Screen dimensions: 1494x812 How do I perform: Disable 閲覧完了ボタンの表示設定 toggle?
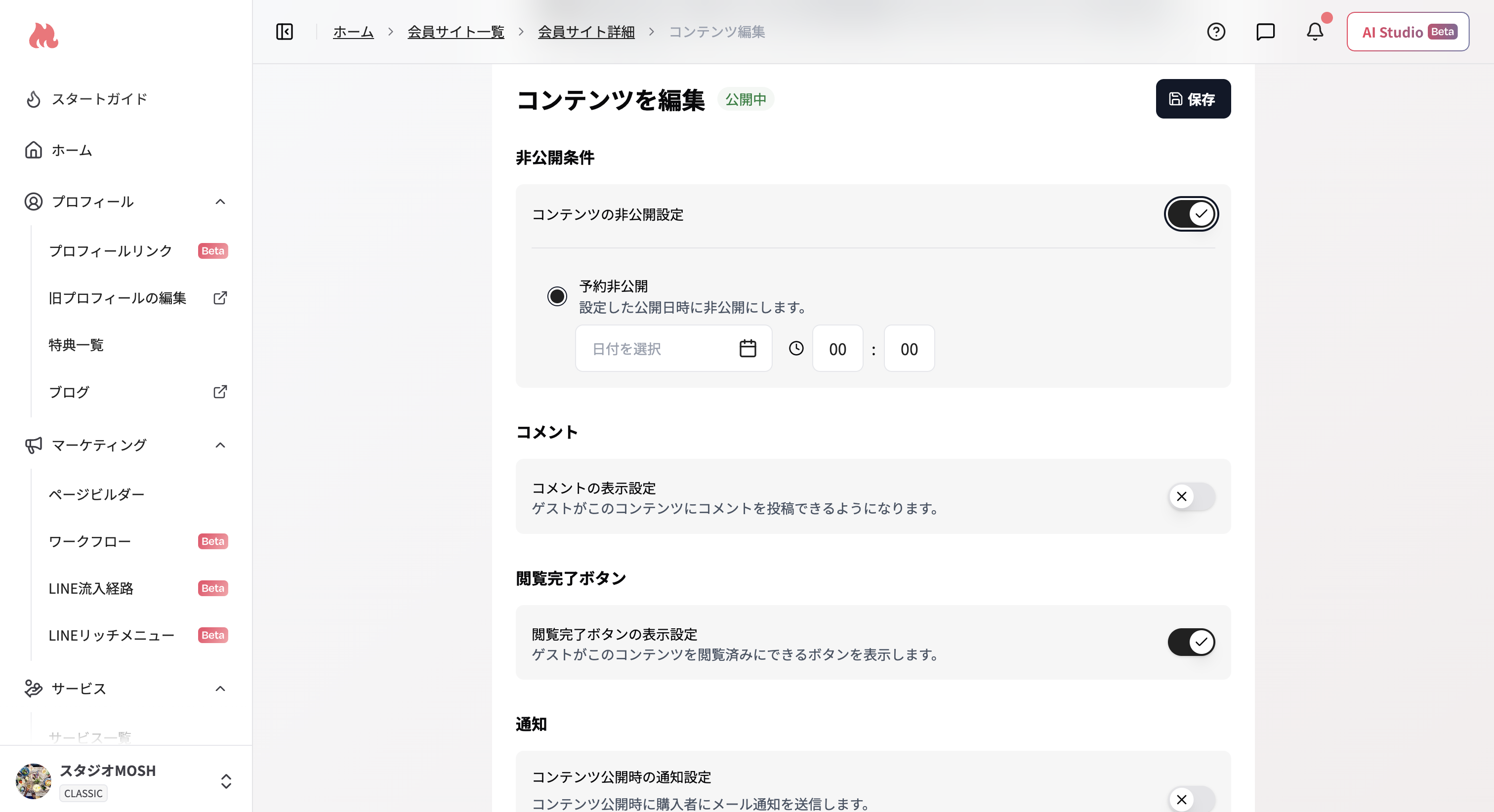pyautogui.click(x=1191, y=642)
